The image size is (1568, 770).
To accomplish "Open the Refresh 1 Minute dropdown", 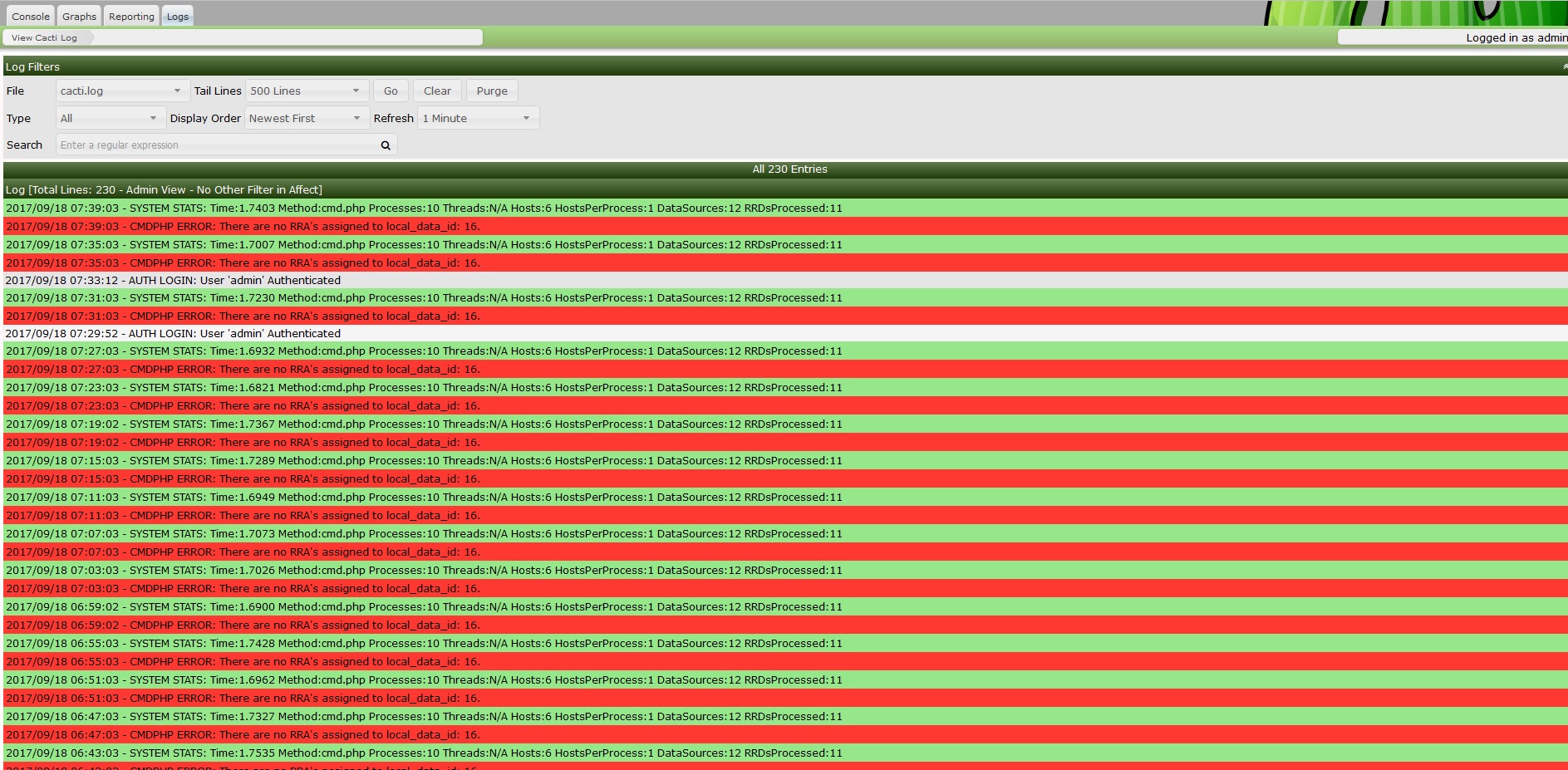I will click(478, 118).
